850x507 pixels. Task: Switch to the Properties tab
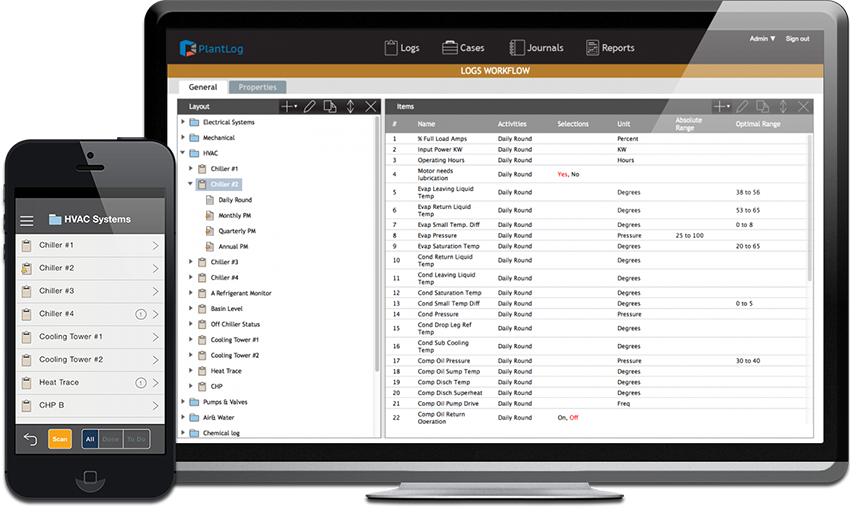pos(257,88)
